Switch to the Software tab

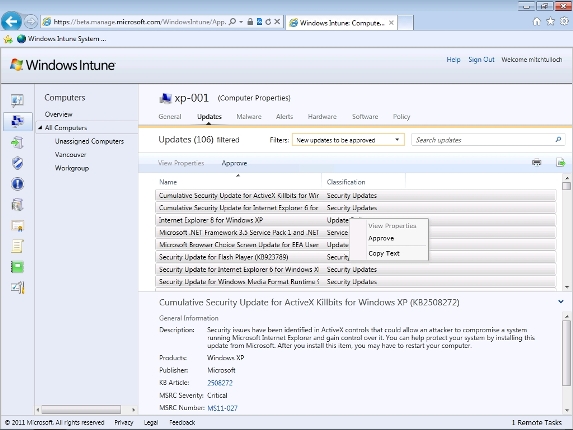[365, 117]
